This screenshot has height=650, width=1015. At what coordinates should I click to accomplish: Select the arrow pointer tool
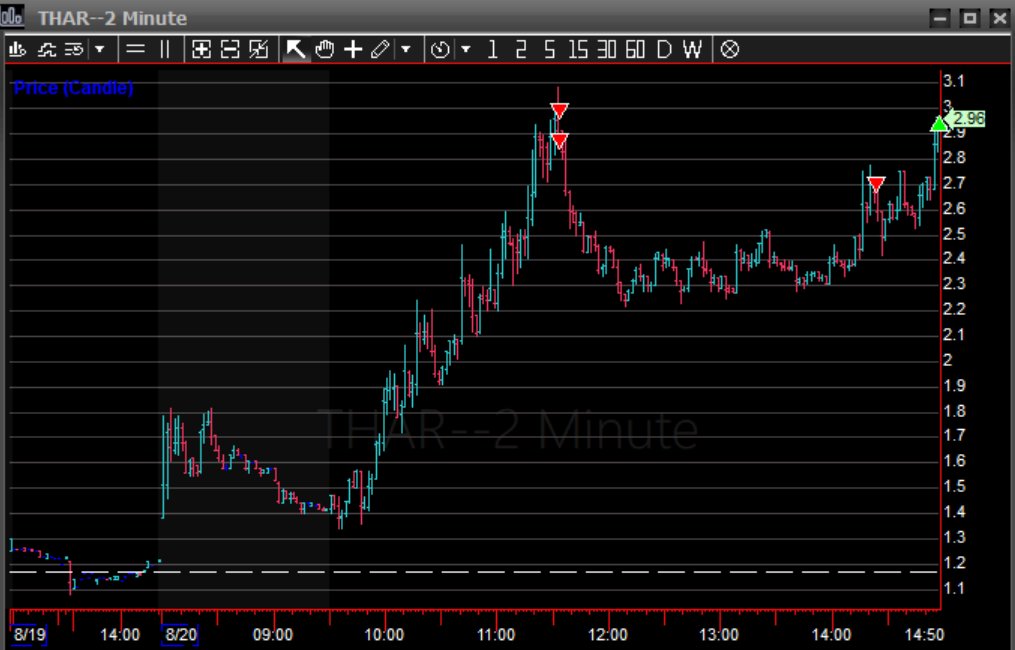click(293, 48)
